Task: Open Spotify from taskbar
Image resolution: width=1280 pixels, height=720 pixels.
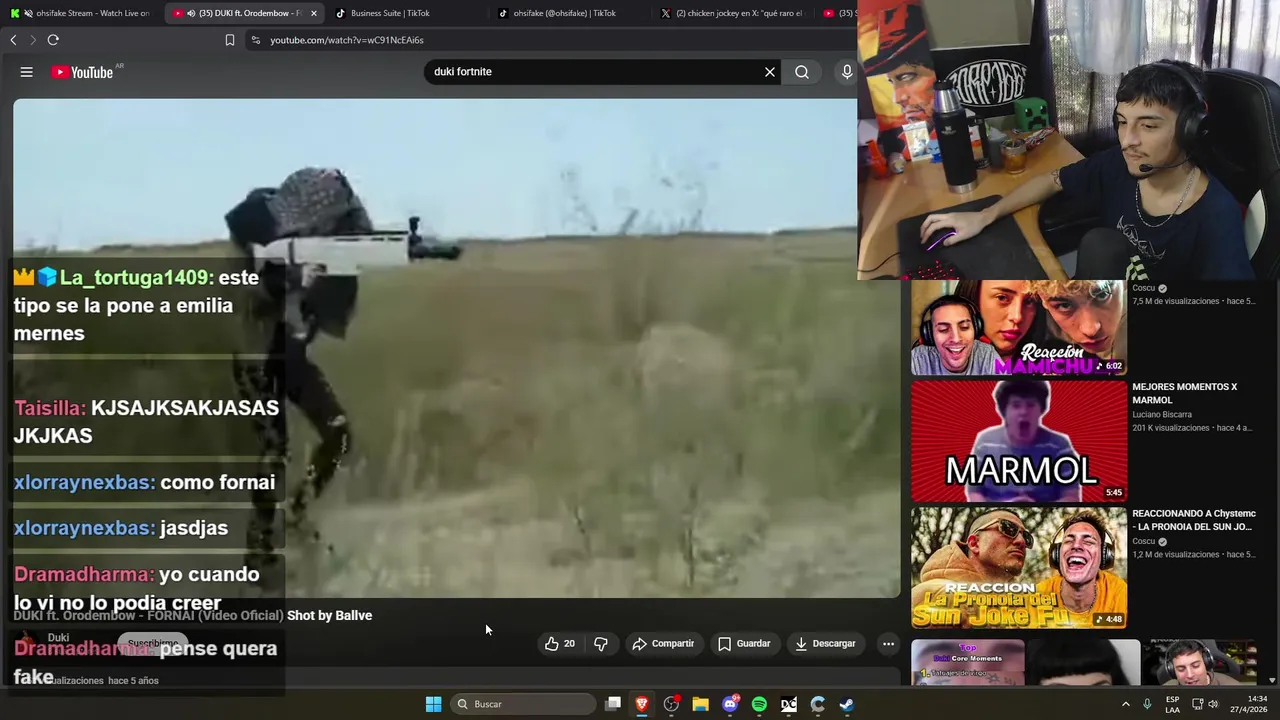Action: point(759,704)
